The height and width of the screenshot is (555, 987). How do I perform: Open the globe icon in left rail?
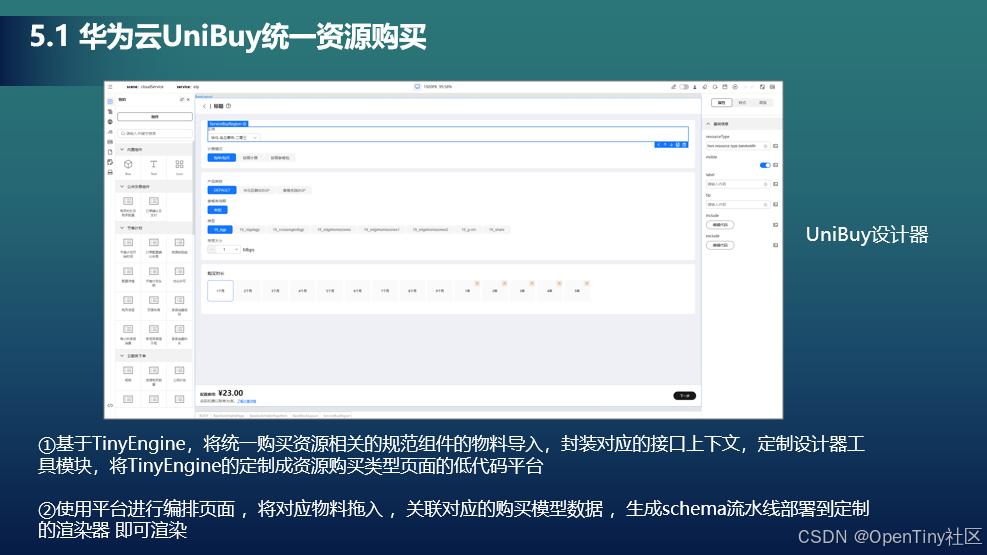tap(110, 121)
